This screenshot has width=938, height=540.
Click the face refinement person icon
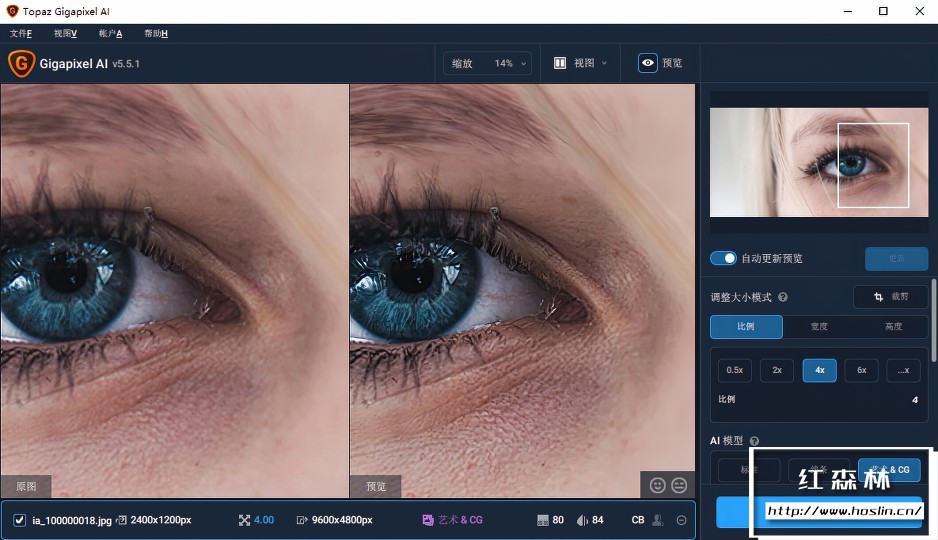[658, 520]
